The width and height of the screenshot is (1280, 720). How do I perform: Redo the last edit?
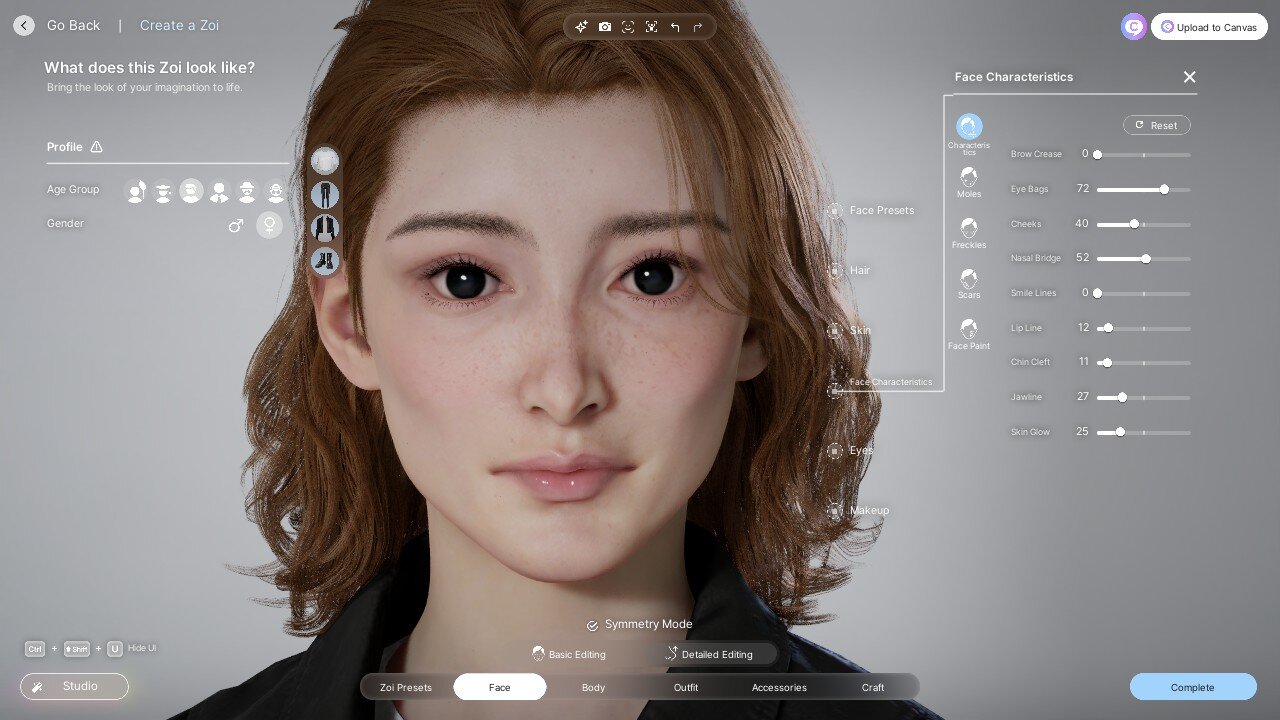[x=698, y=27]
